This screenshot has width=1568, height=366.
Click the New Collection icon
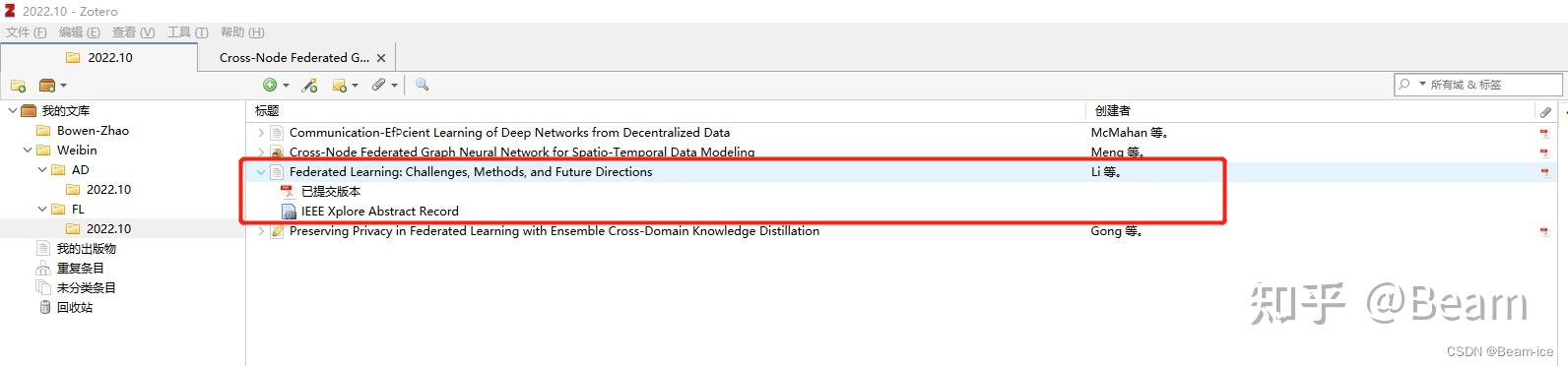(x=18, y=86)
